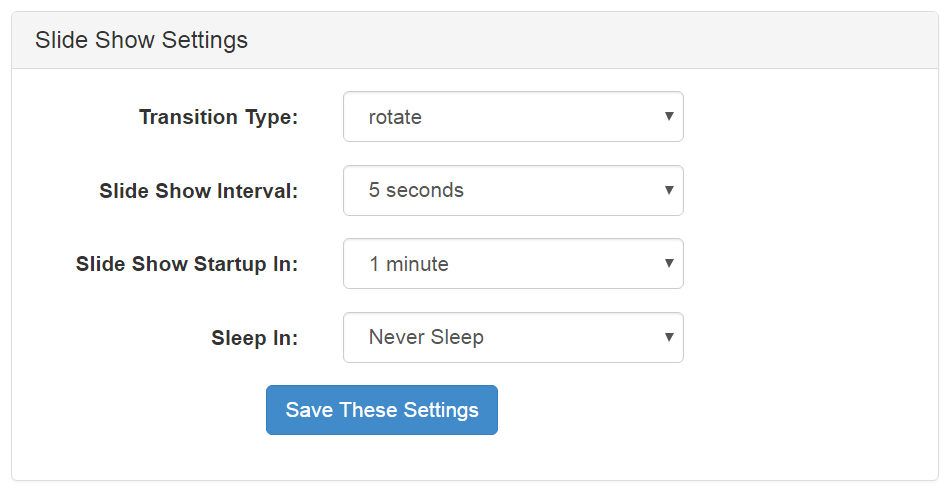Click the "1 minute" selected value text
Image resolution: width=951 pixels, height=494 pixels.
tap(409, 264)
